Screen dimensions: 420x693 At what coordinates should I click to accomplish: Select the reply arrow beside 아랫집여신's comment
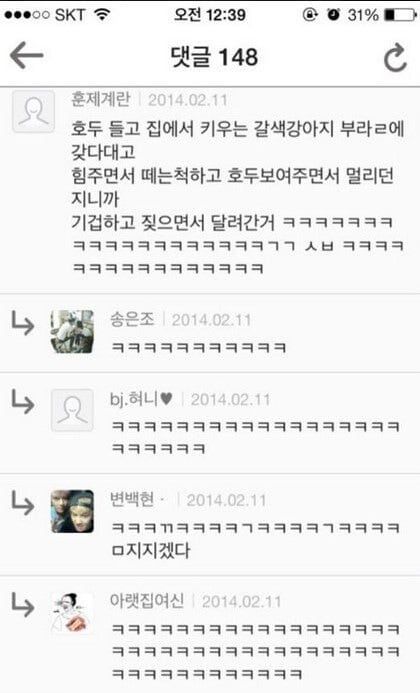(23, 604)
